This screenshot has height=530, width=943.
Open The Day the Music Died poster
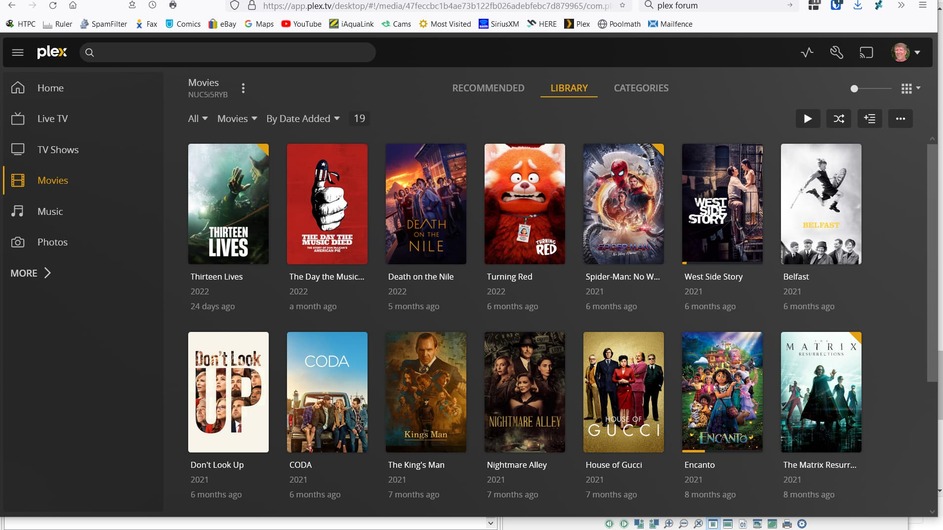(x=327, y=204)
